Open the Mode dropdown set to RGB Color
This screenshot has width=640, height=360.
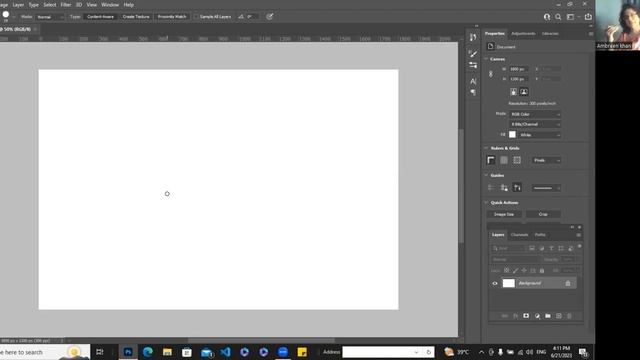(535, 114)
